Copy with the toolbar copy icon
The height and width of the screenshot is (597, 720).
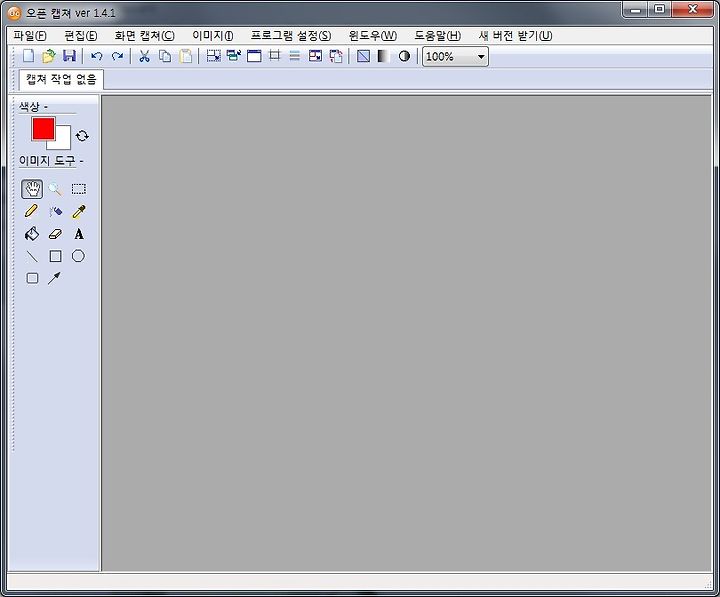165,56
